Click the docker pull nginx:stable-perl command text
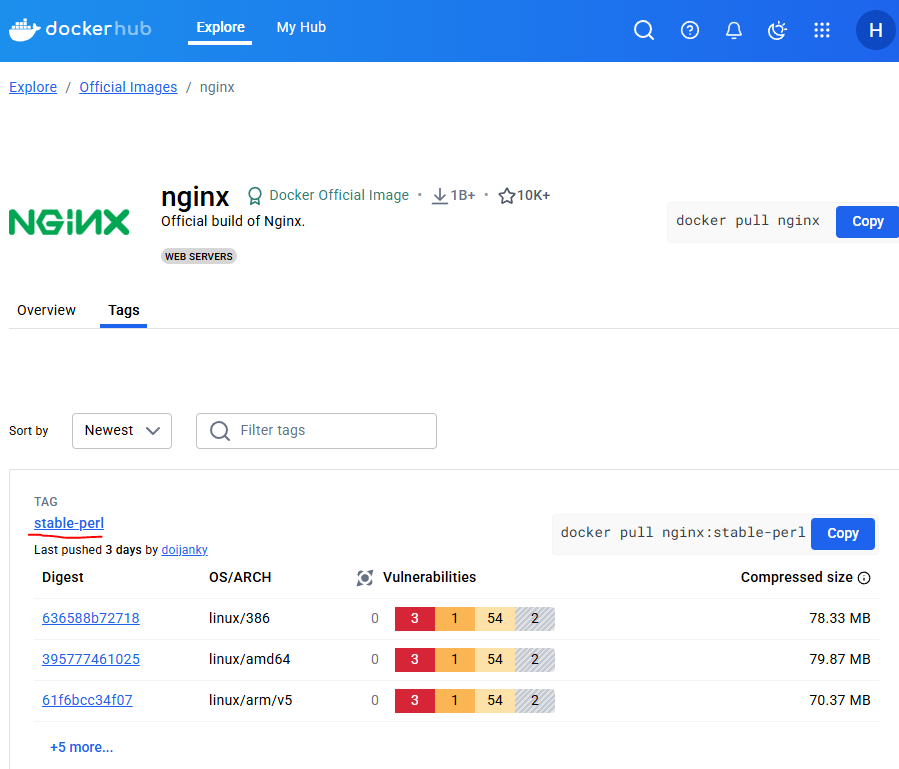The width and height of the screenshot is (899, 769). (x=682, y=533)
